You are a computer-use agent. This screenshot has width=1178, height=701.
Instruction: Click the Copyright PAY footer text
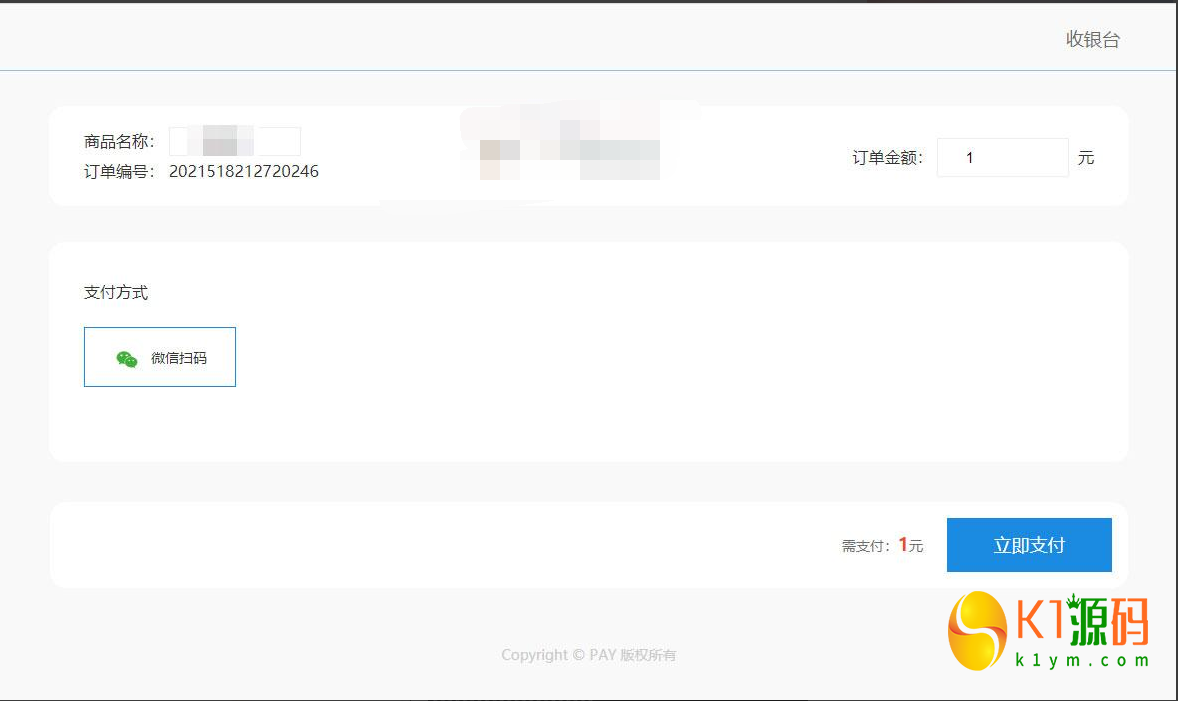(x=588, y=654)
